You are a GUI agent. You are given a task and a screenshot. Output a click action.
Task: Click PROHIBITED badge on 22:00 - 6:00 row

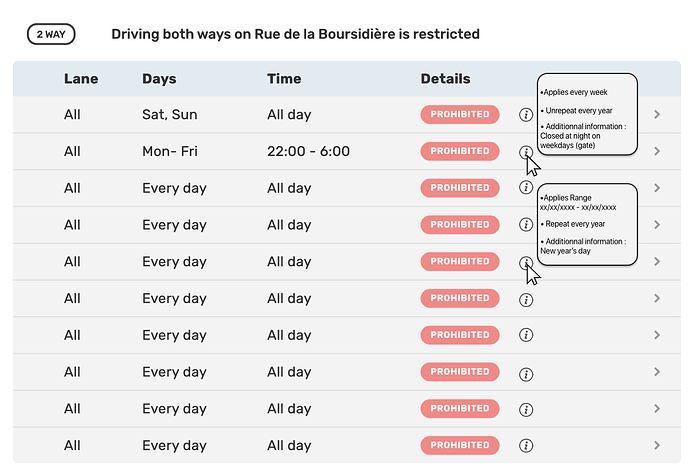(x=460, y=151)
